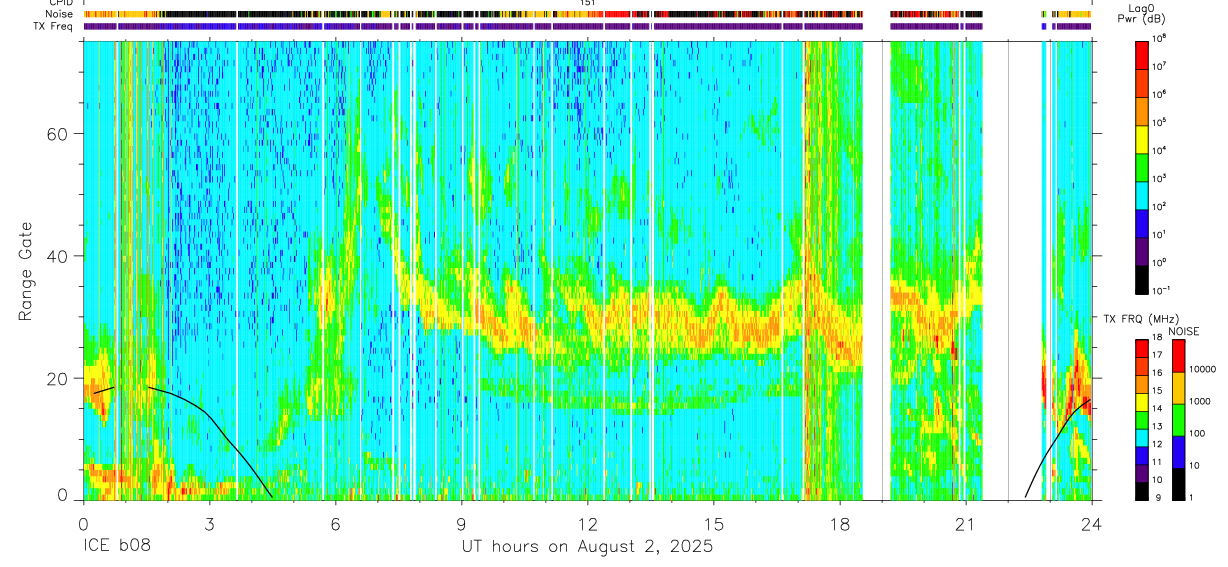1228x567 pixels.
Task: Pick the red top segment of the Lag0 Pwr colorbar
Action: 1142,54
